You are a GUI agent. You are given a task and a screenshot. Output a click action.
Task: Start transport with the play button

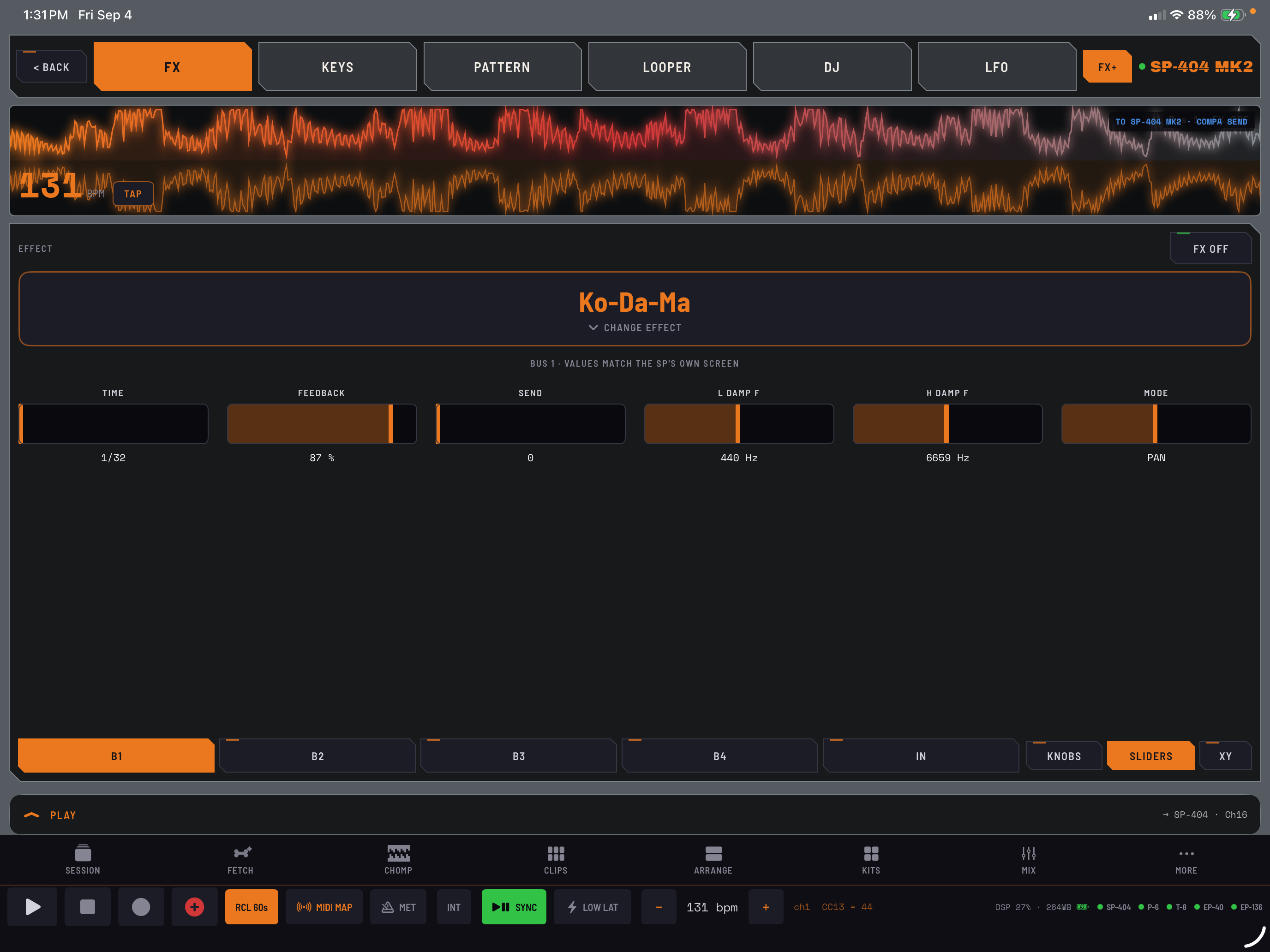(33, 907)
